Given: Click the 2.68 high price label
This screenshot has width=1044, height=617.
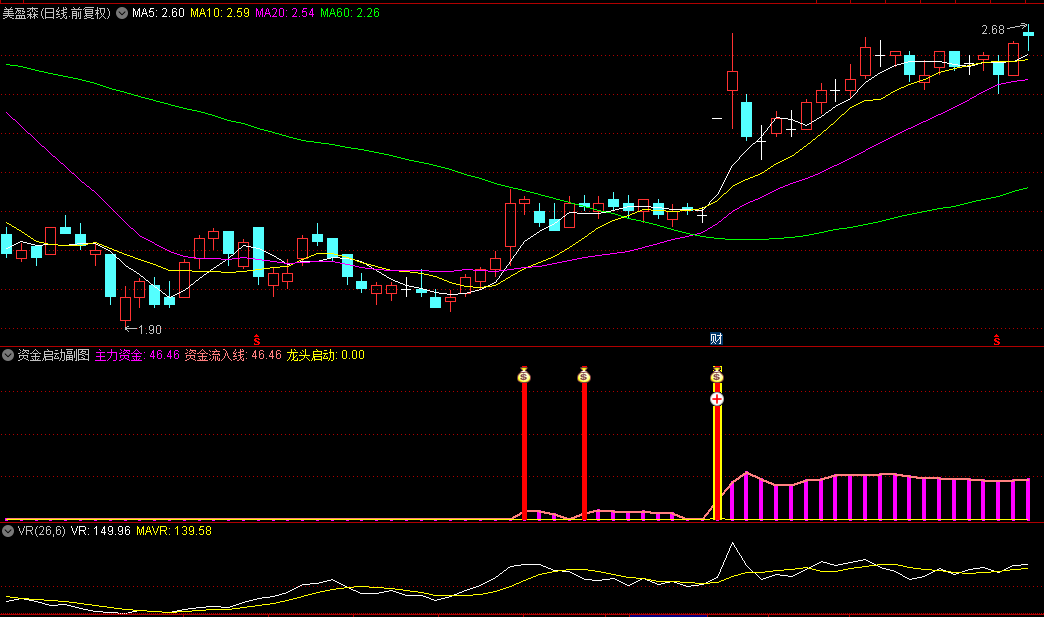Looking at the screenshot, I should pos(993,30).
